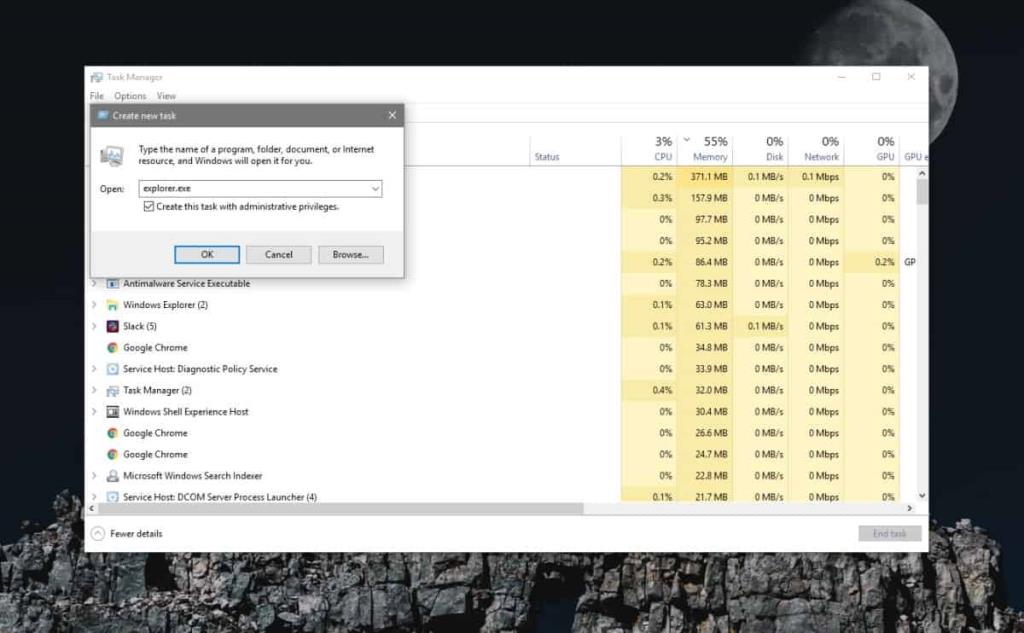Select the Windows Shell Experience Host icon
Screen dimensions: 1024x633
tap(110, 411)
